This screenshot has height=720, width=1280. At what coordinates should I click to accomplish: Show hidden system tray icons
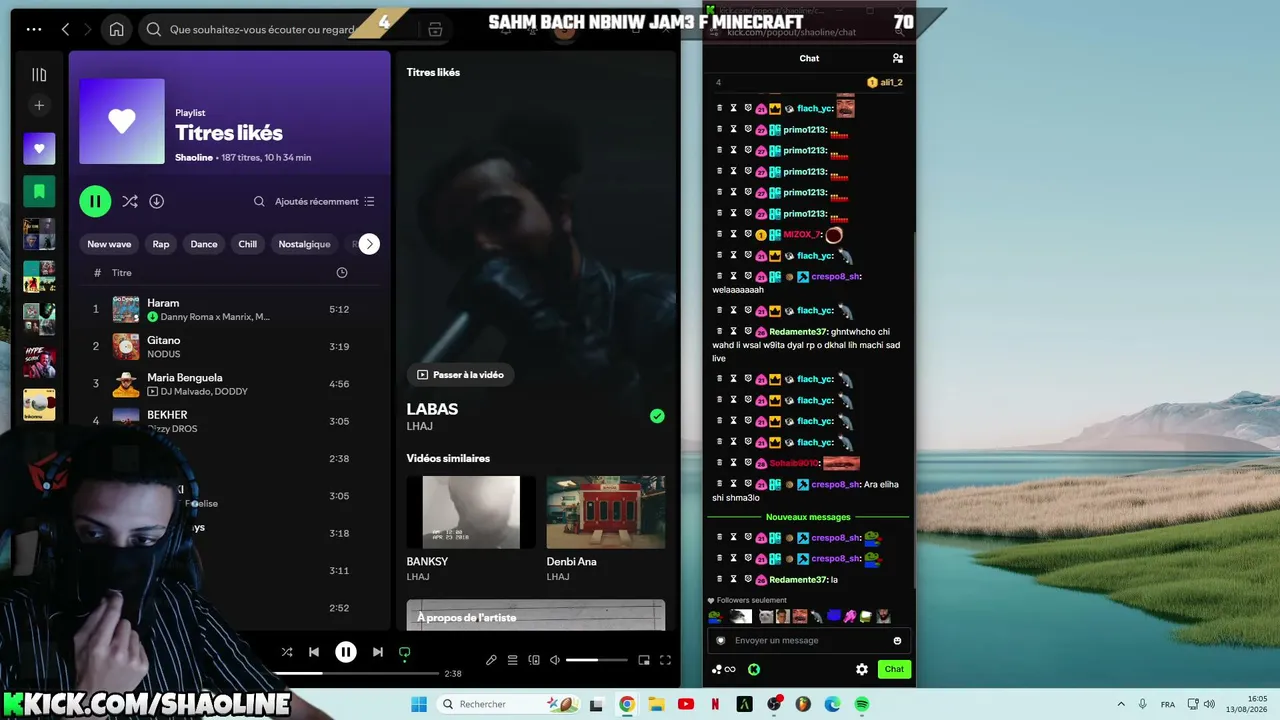1121,704
